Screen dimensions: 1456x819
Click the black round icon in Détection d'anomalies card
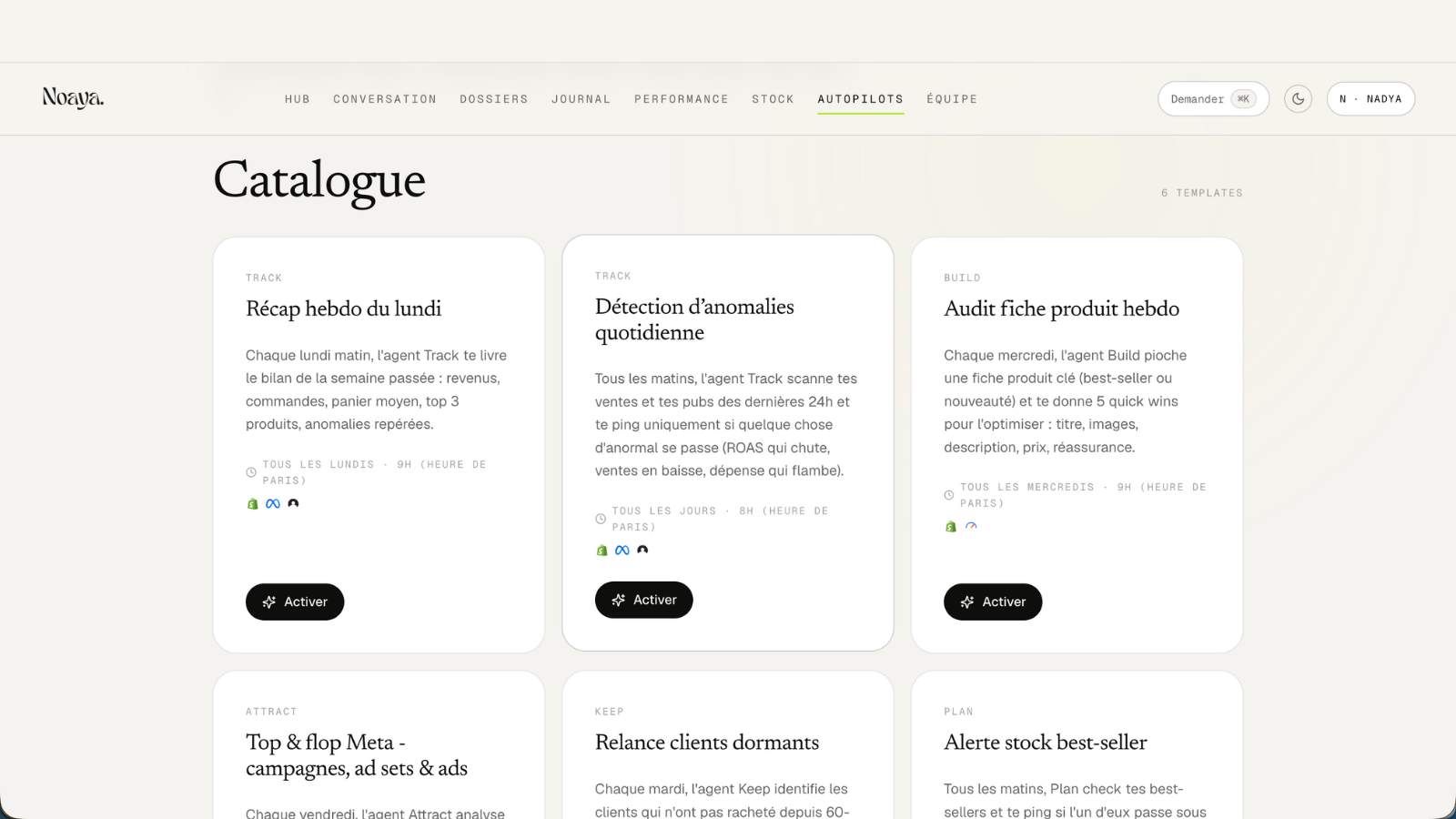point(642,550)
